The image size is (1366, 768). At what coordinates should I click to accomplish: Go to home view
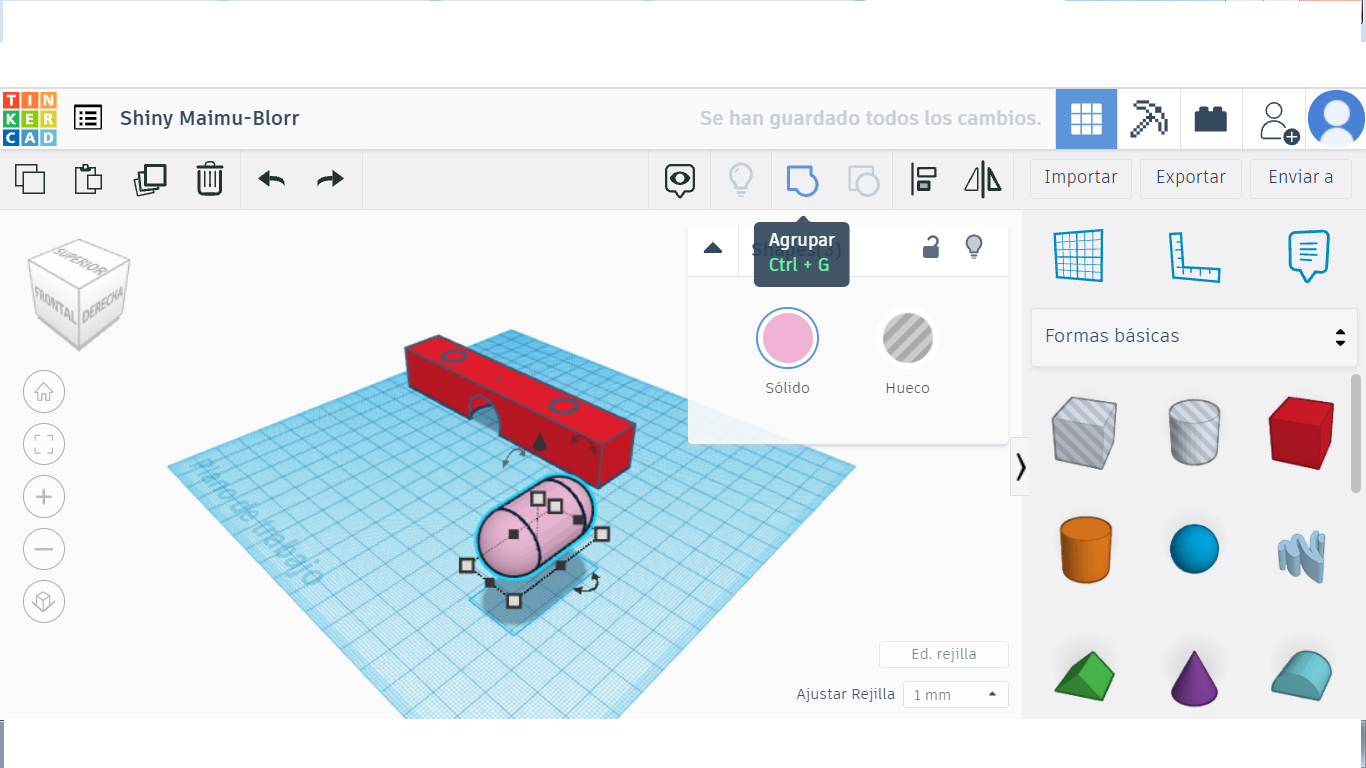point(44,391)
